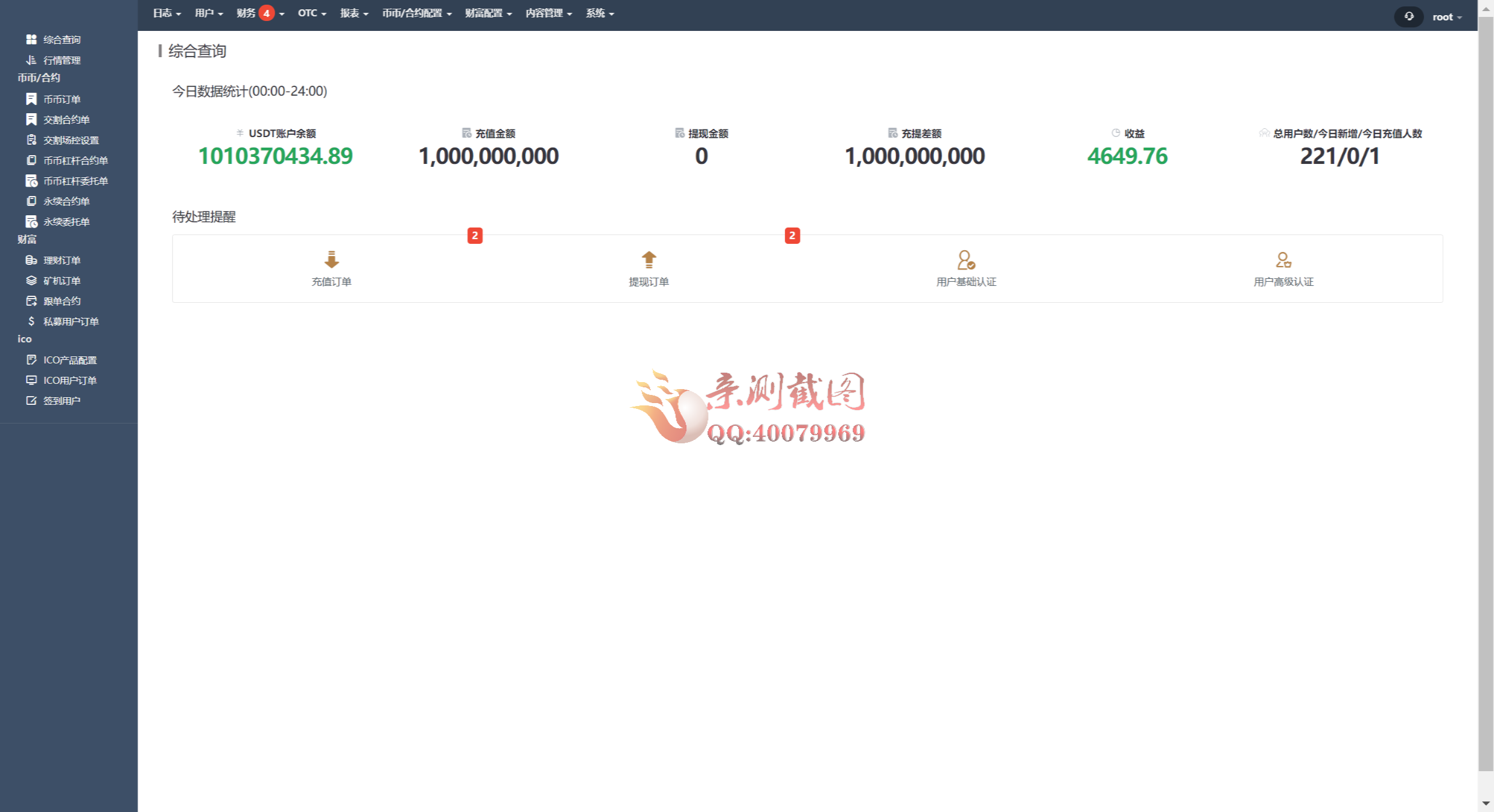Open 用户基础认证 user check icon
The height and width of the screenshot is (812, 1494).
point(966,260)
